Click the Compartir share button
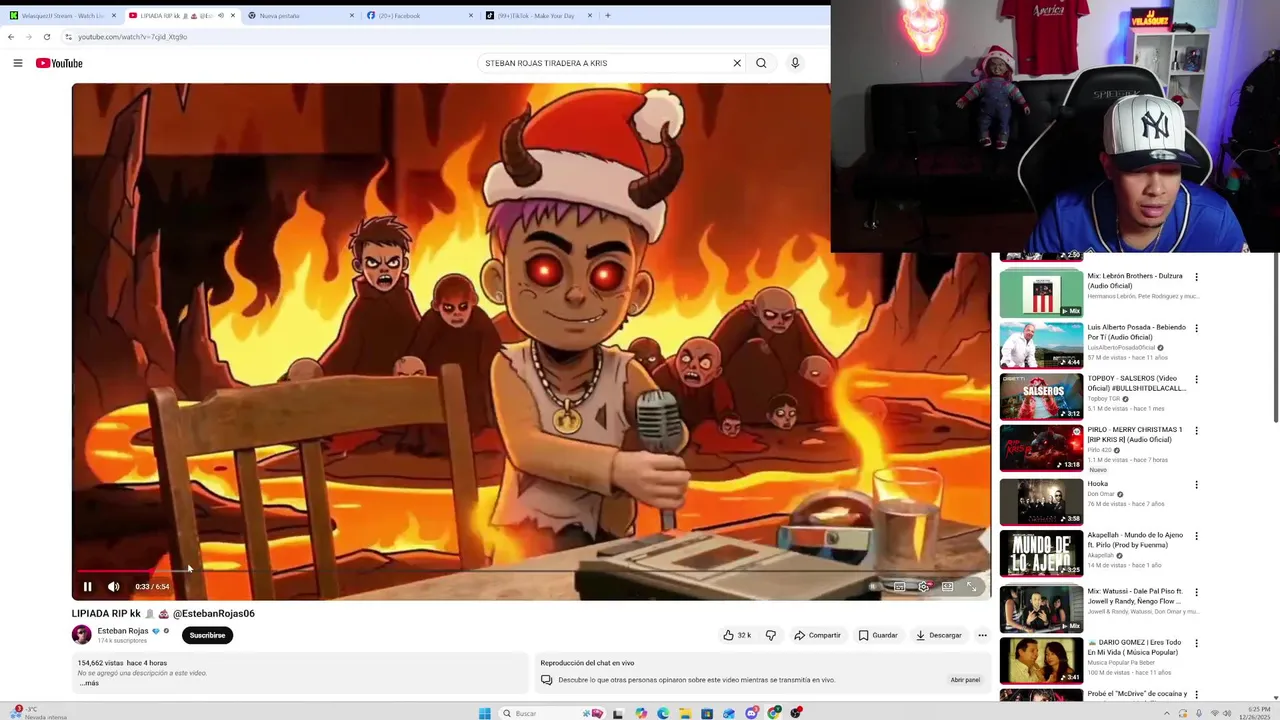The width and height of the screenshot is (1280, 720). pos(817,635)
